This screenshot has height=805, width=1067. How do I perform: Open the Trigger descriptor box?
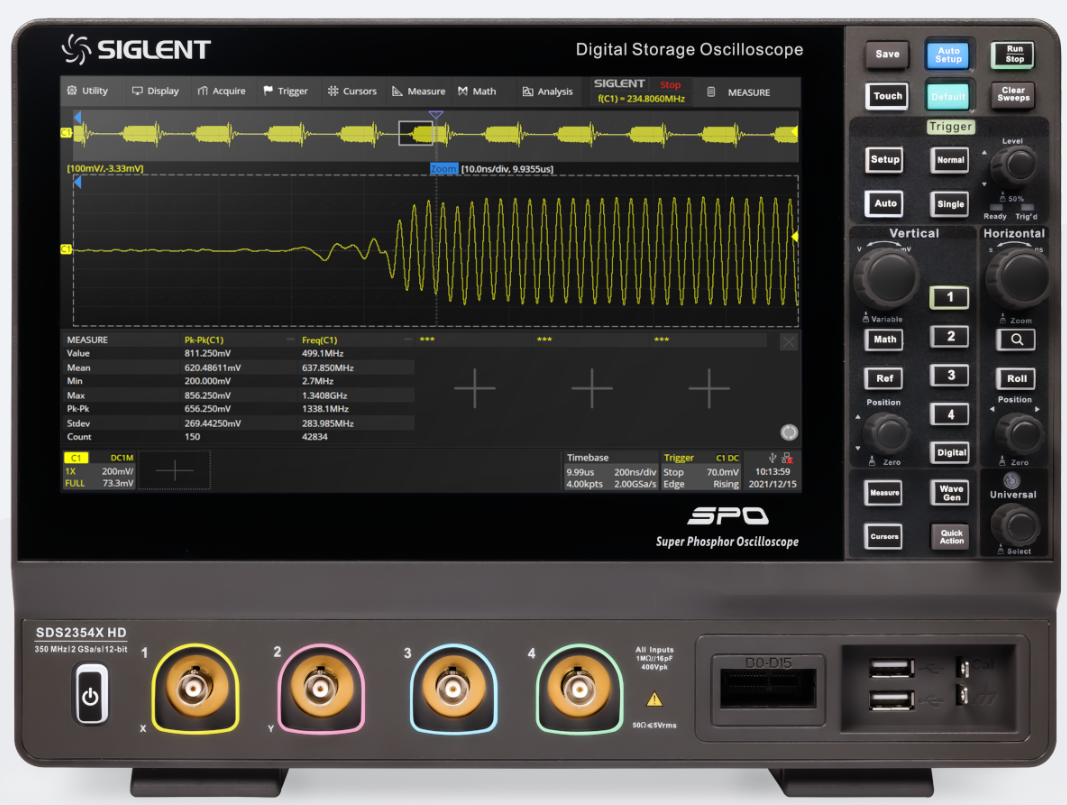tap(701, 470)
